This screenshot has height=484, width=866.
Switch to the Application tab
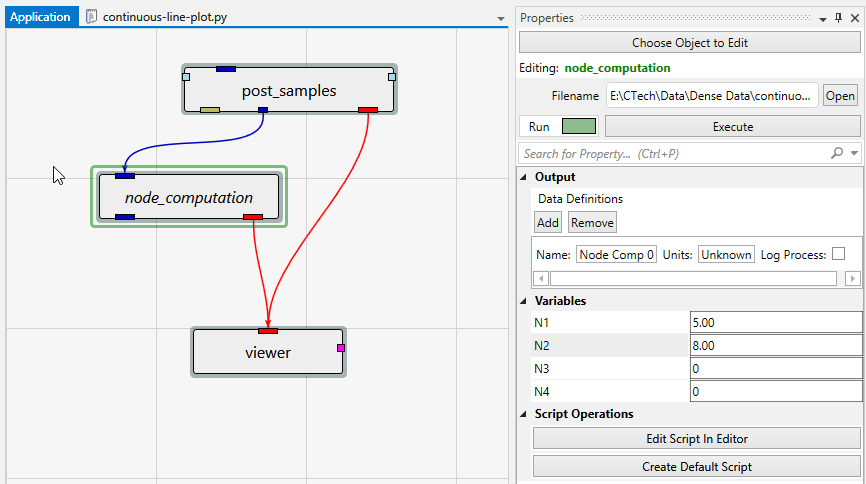41,18
